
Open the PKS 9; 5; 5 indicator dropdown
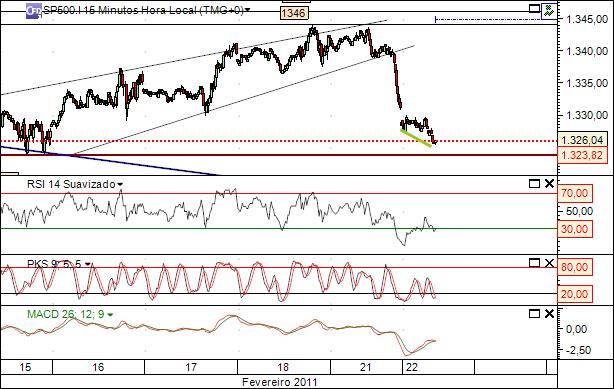88,264
